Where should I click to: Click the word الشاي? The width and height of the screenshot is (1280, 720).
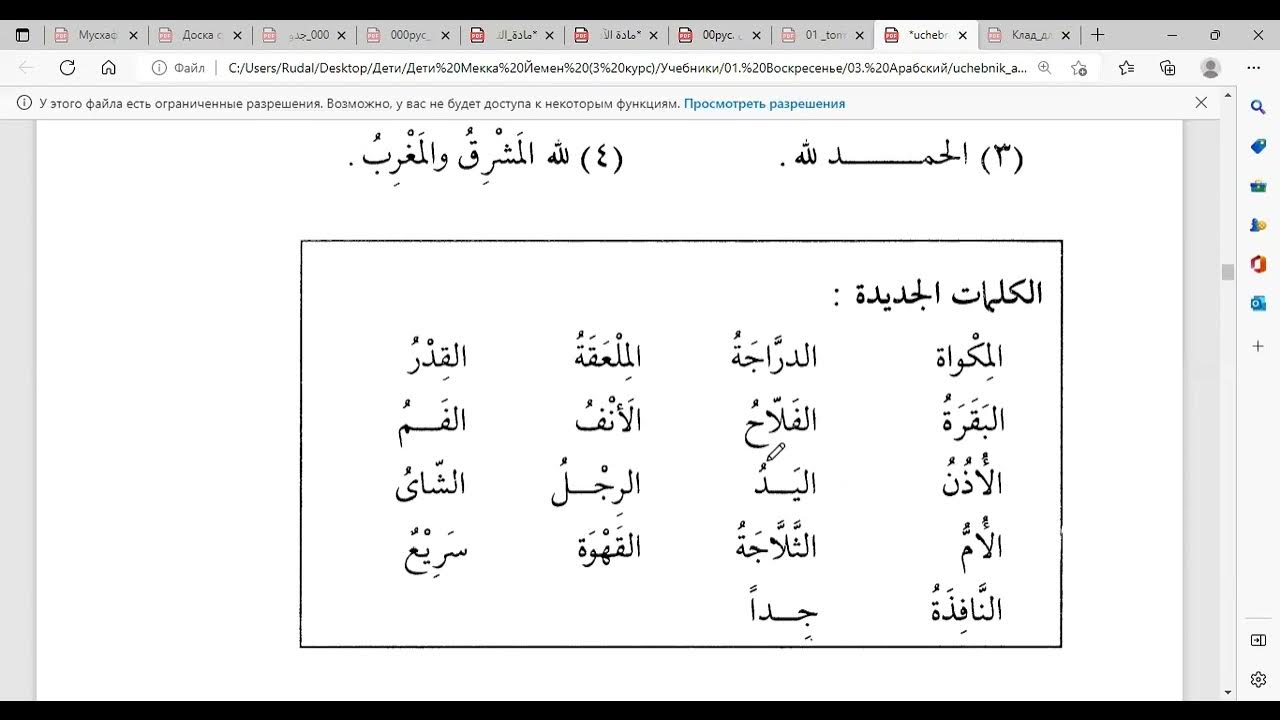tap(431, 483)
